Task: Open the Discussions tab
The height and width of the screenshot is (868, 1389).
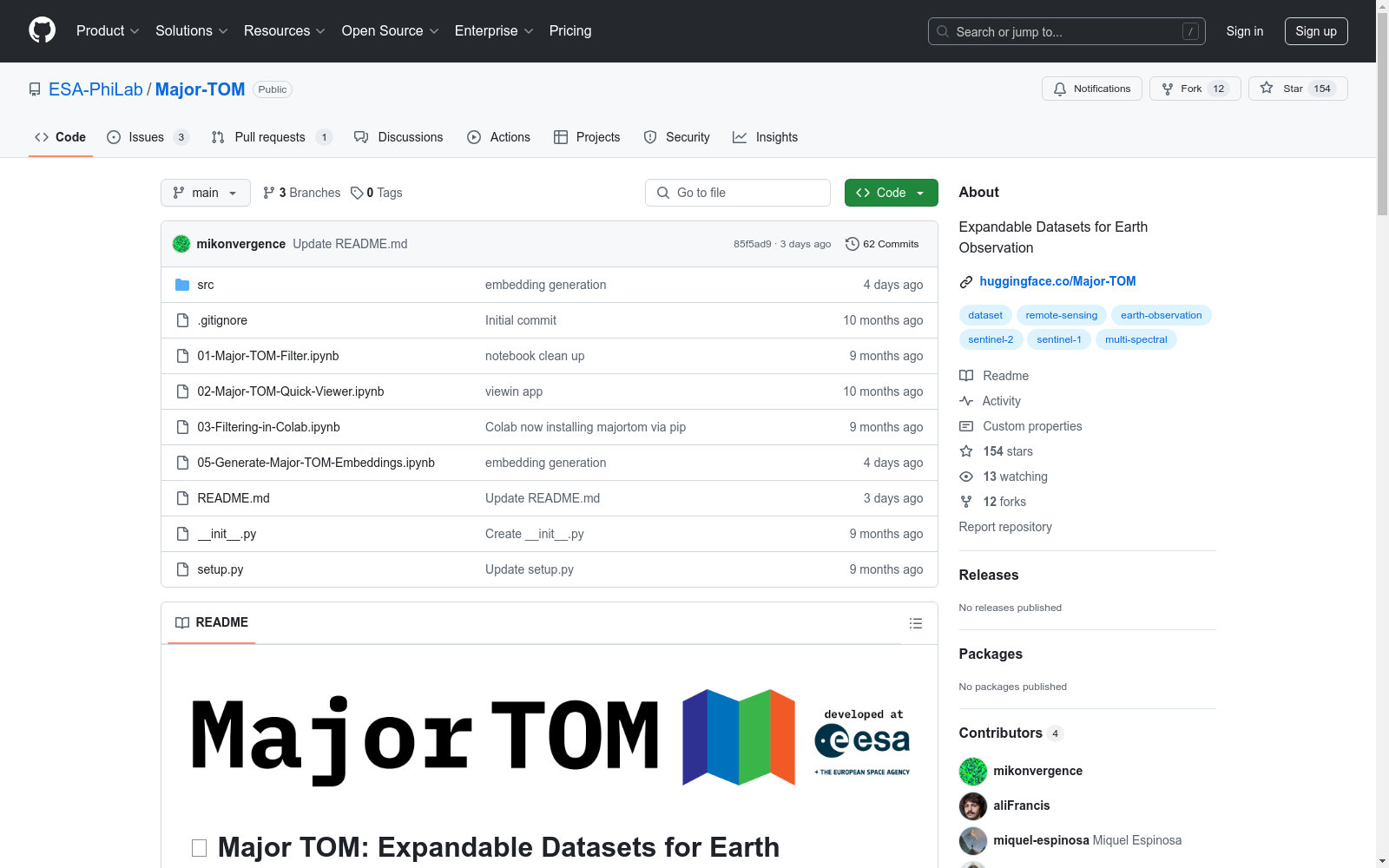Action: tap(398, 137)
